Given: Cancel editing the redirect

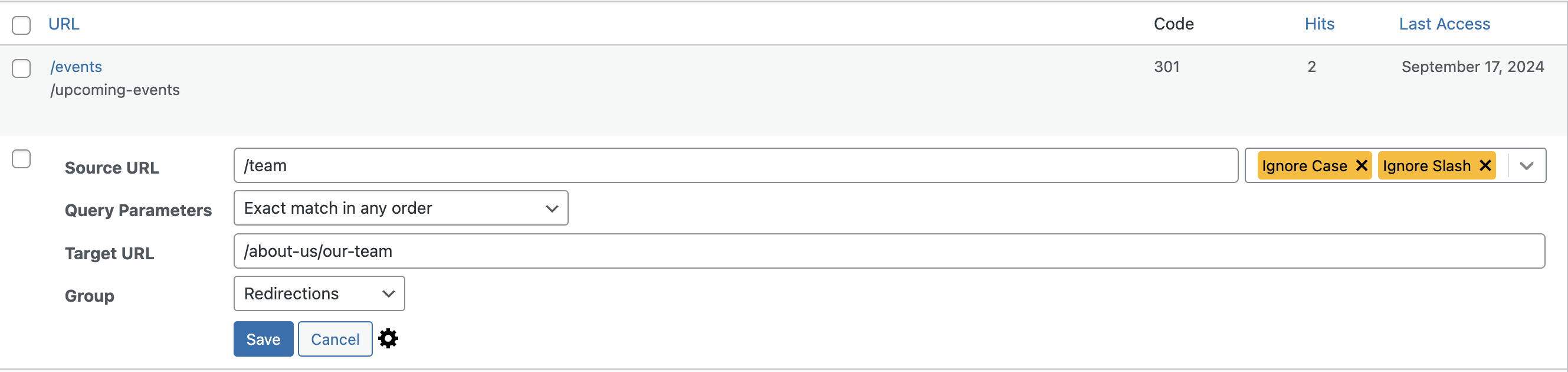Looking at the screenshot, I should [x=335, y=339].
